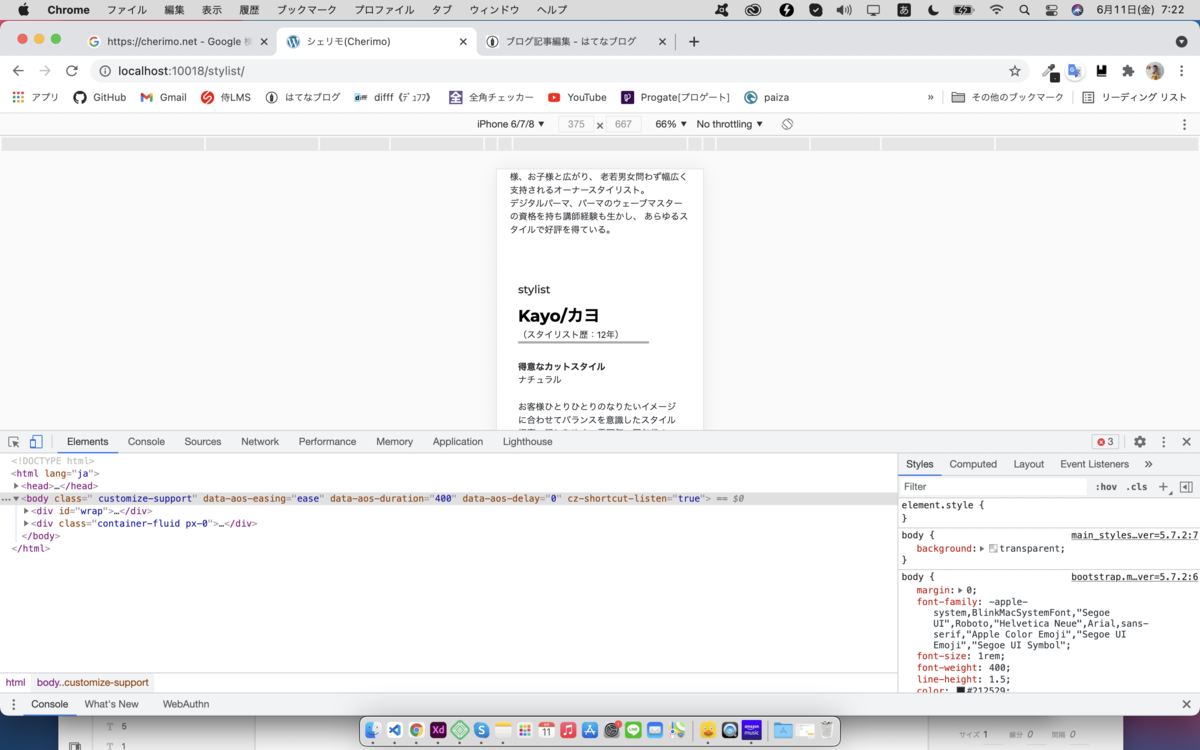Open the No throttling dropdown
Screen dimensions: 1200x750
point(730,124)
